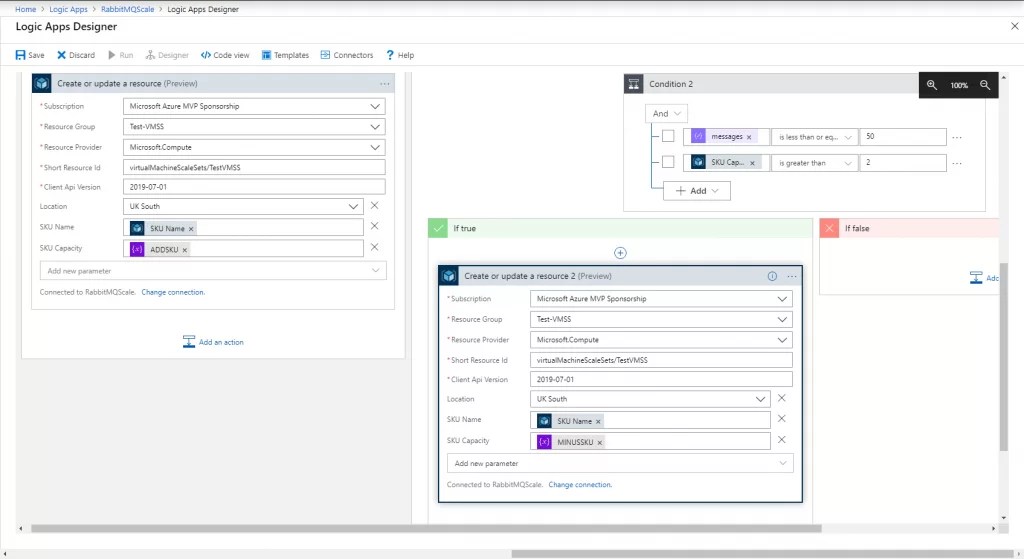Close the Logic Apps Designer blade

pos(1014,26)
